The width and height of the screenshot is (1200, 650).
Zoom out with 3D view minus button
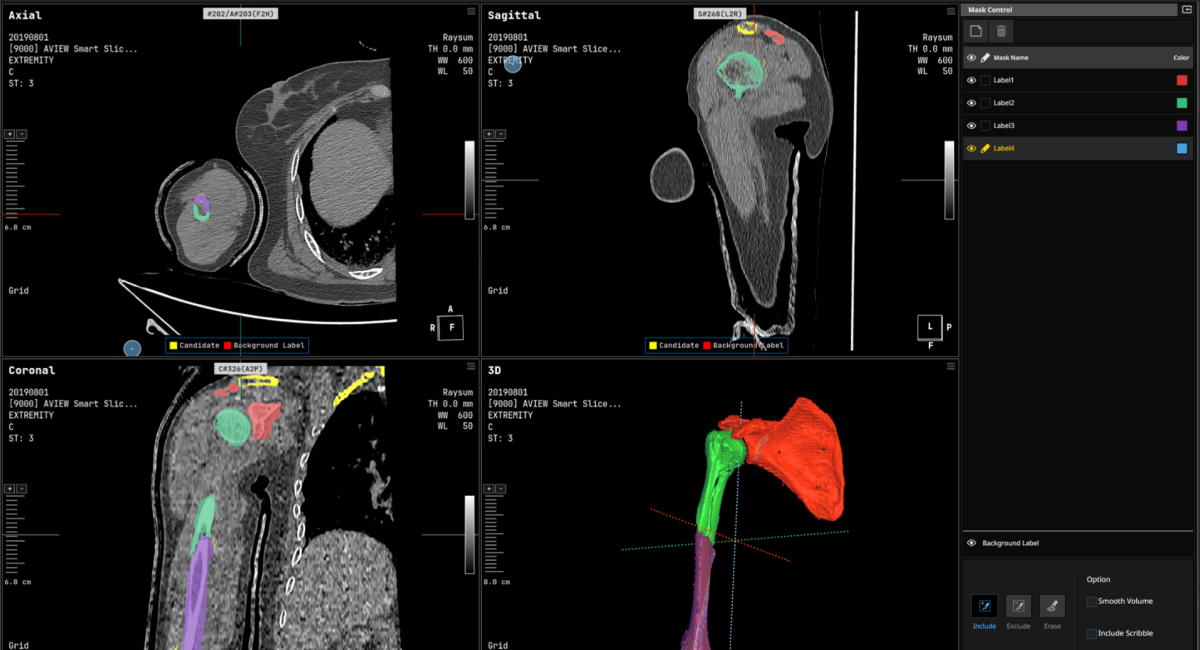(x=500, y=489)
